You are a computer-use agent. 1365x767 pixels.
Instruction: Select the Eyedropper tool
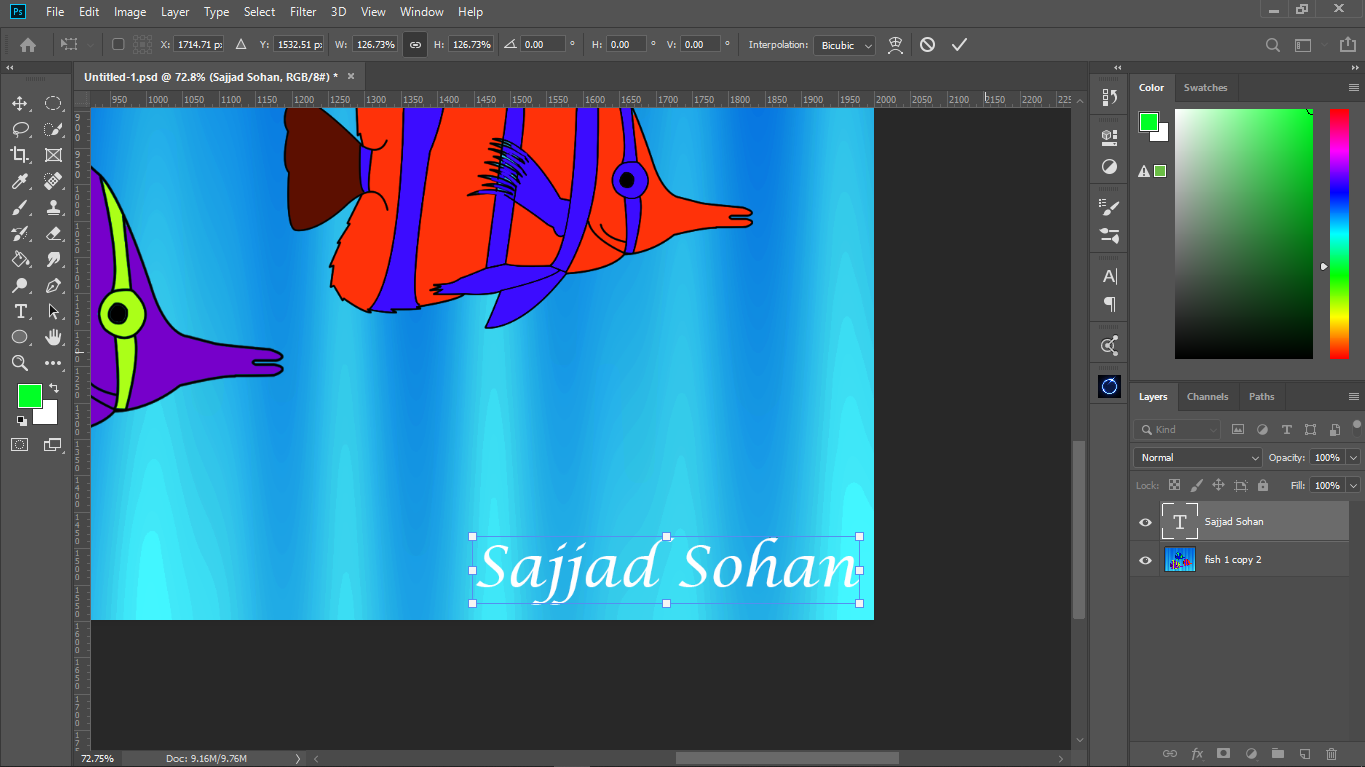coord(20,181)
